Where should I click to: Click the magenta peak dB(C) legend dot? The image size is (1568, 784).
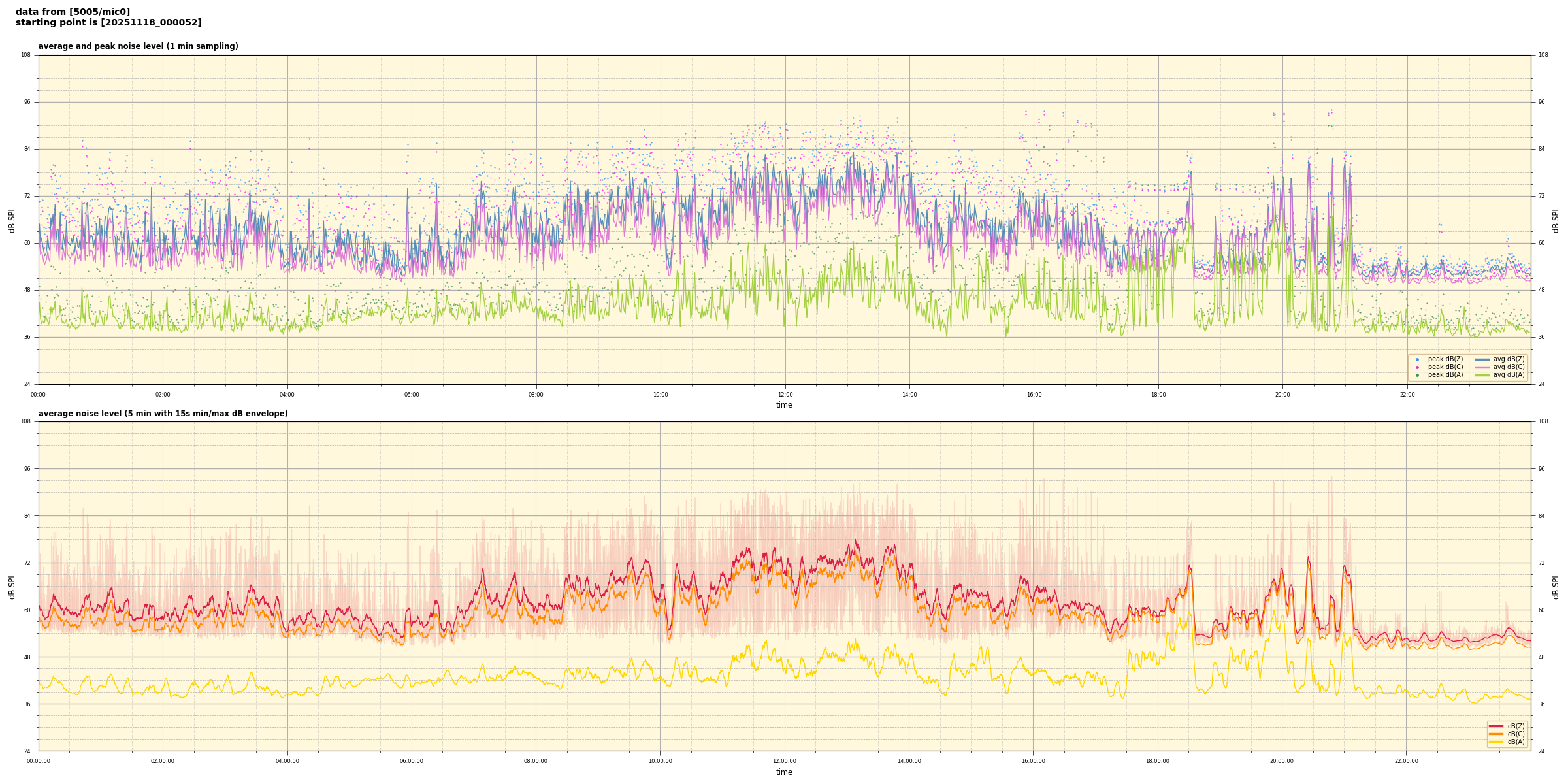point(1417,367)
